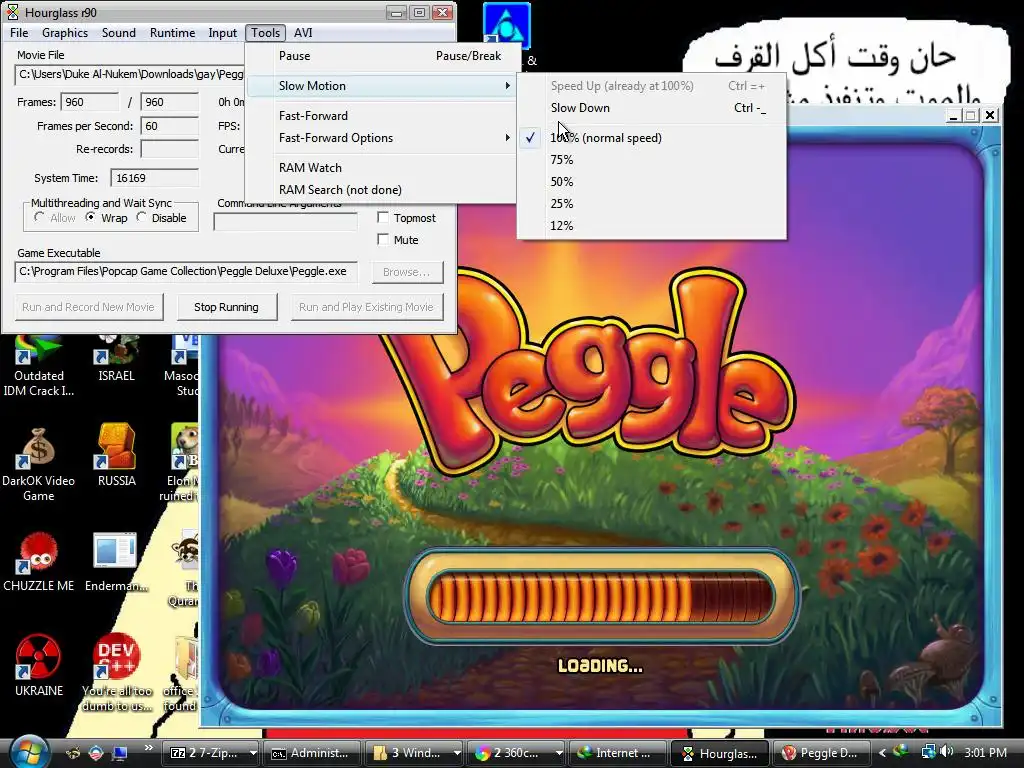
Task: Choose Fast-Forward in the Tools menu
Action: [383, 116]
